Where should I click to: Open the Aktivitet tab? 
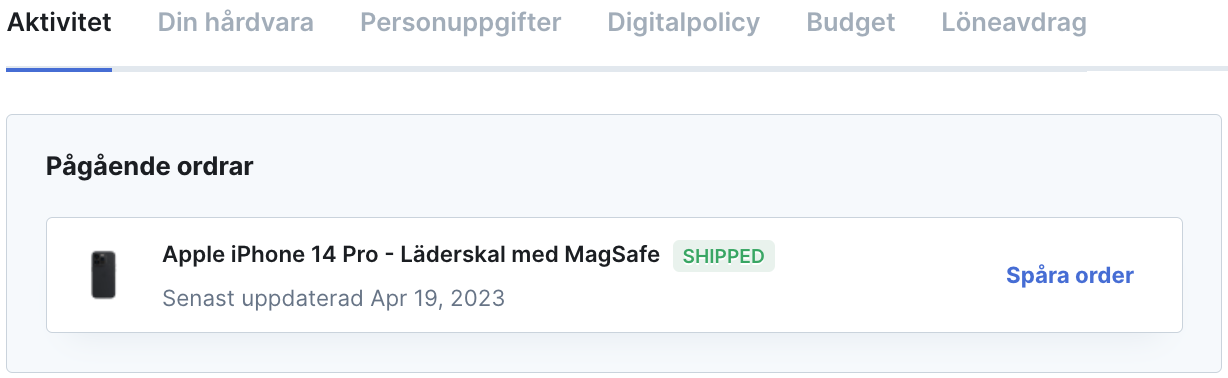(x=59, y=22)
